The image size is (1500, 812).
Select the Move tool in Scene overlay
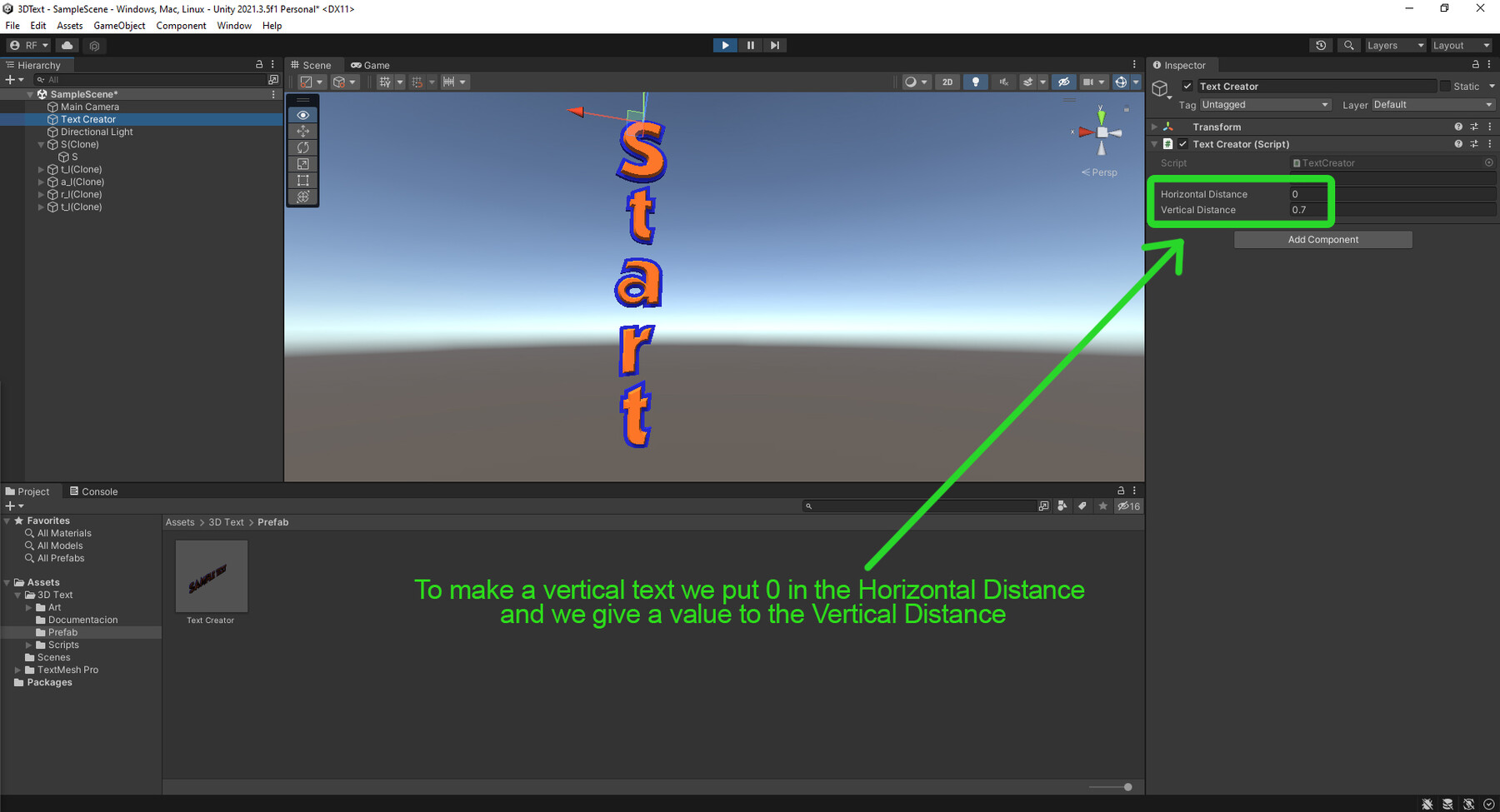pos(302,131)
